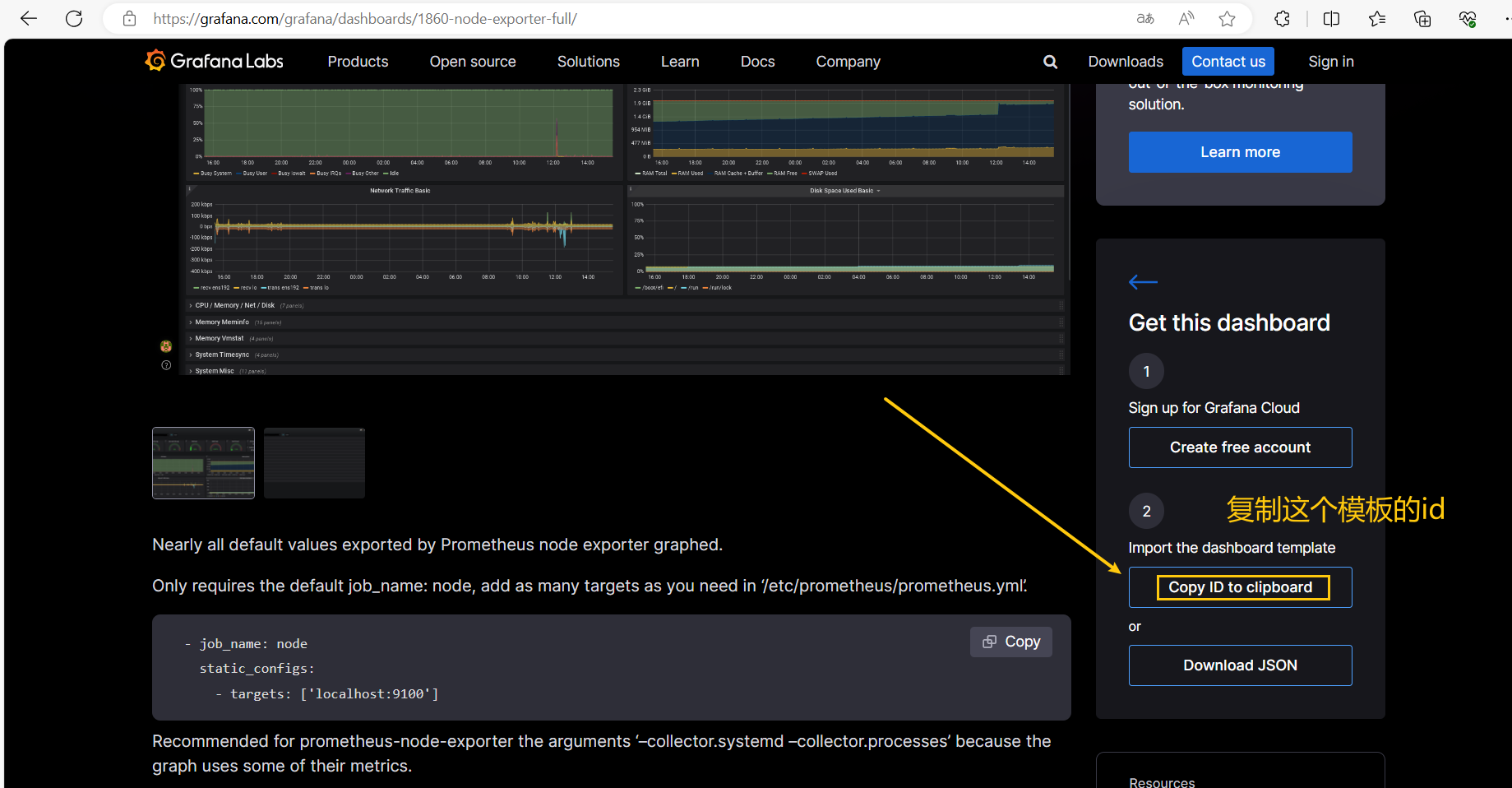Open the Company menu

(x=848, y=62)
